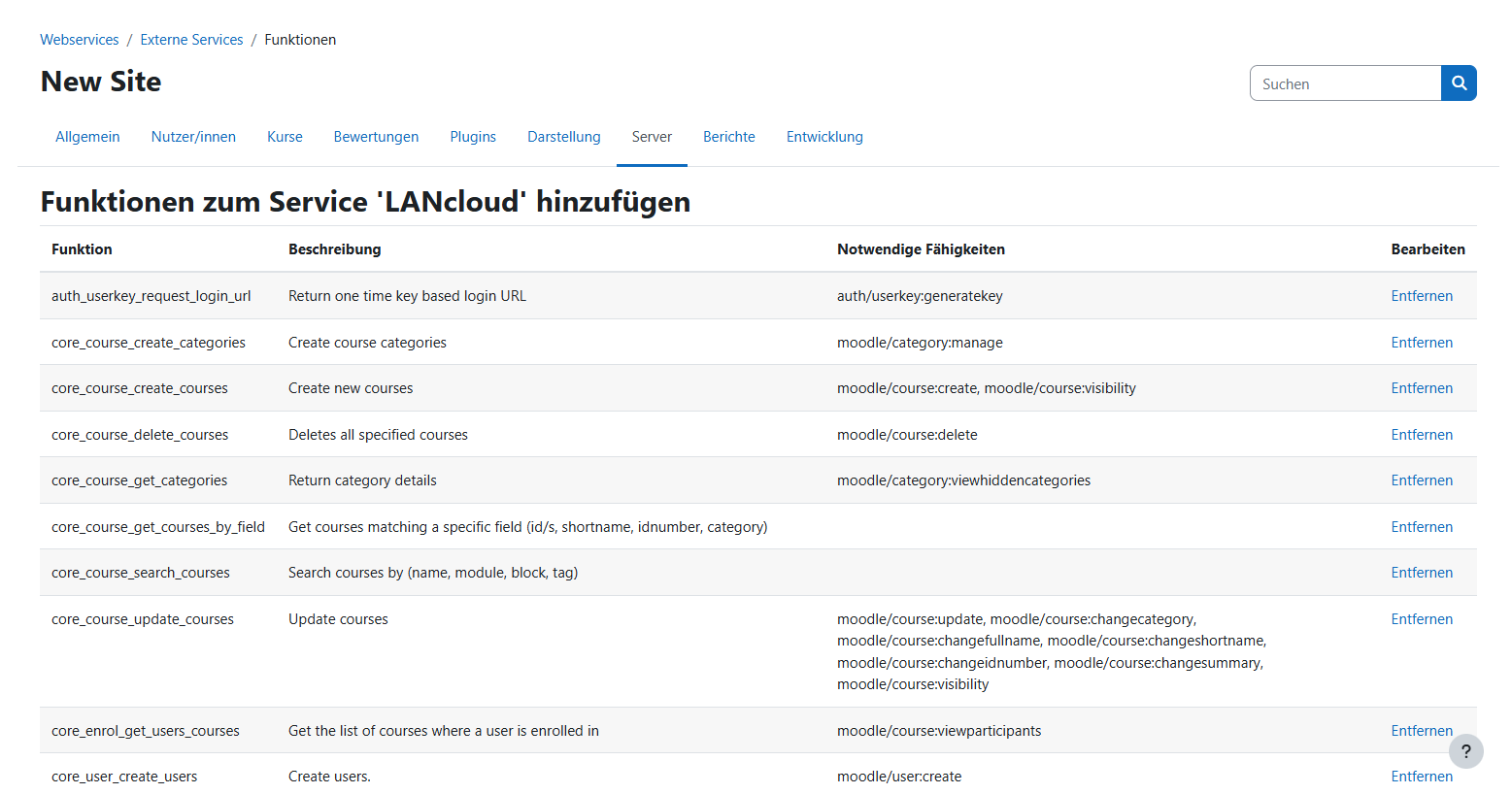Viewport: 1512px width, 794px height.
Task: Remove core_course_get_courses_by_field function
Action: [x=1421, y=527]
